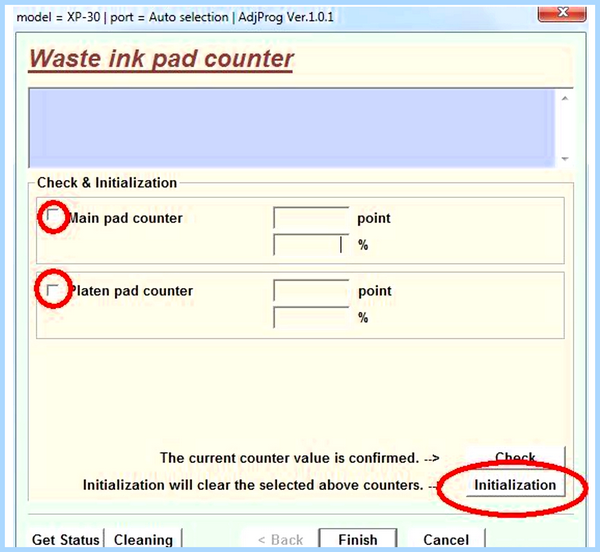Click the Get Status button

pos(66,539)
